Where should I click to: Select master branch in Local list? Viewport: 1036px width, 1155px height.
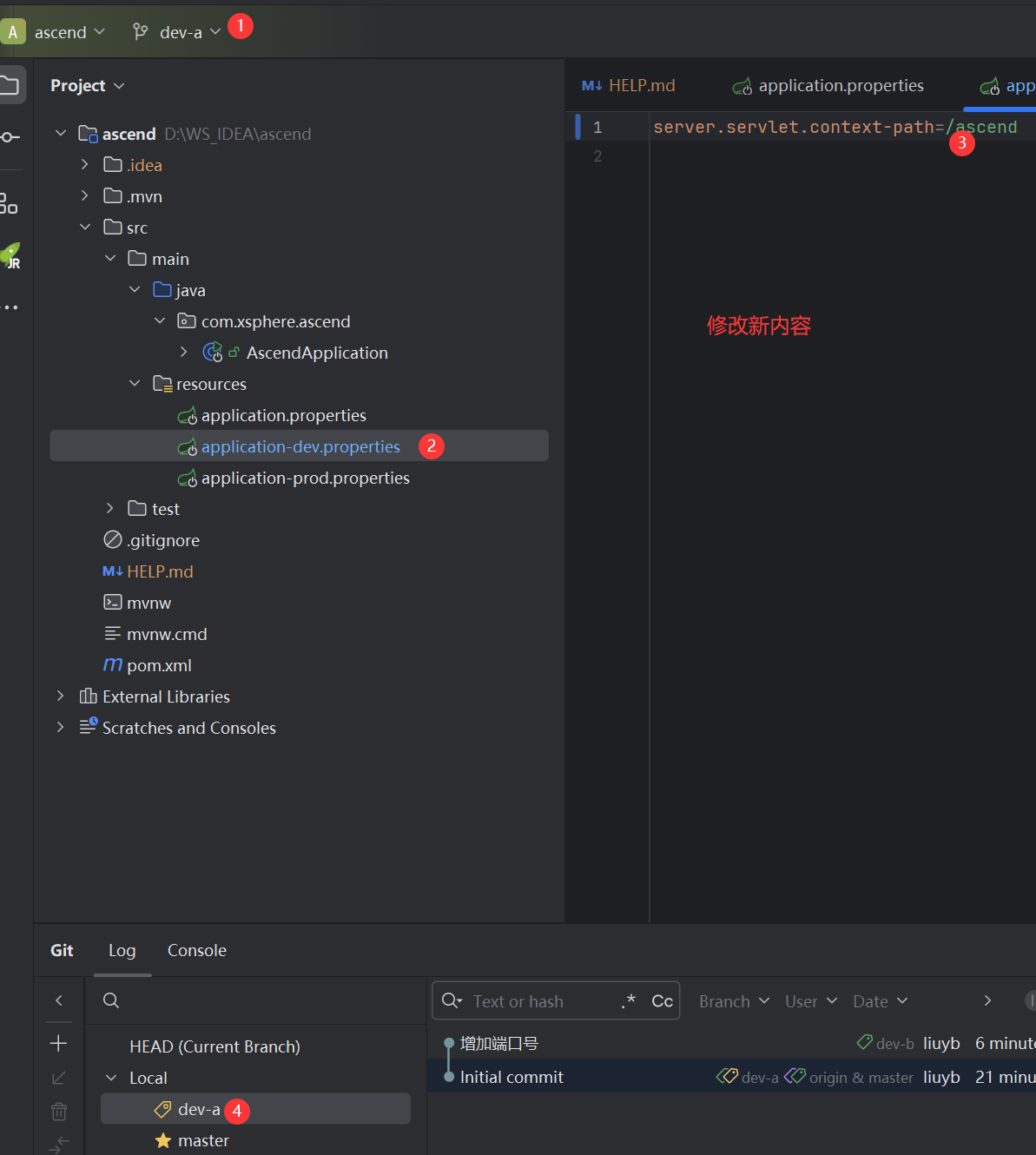tap(203, 1140)
